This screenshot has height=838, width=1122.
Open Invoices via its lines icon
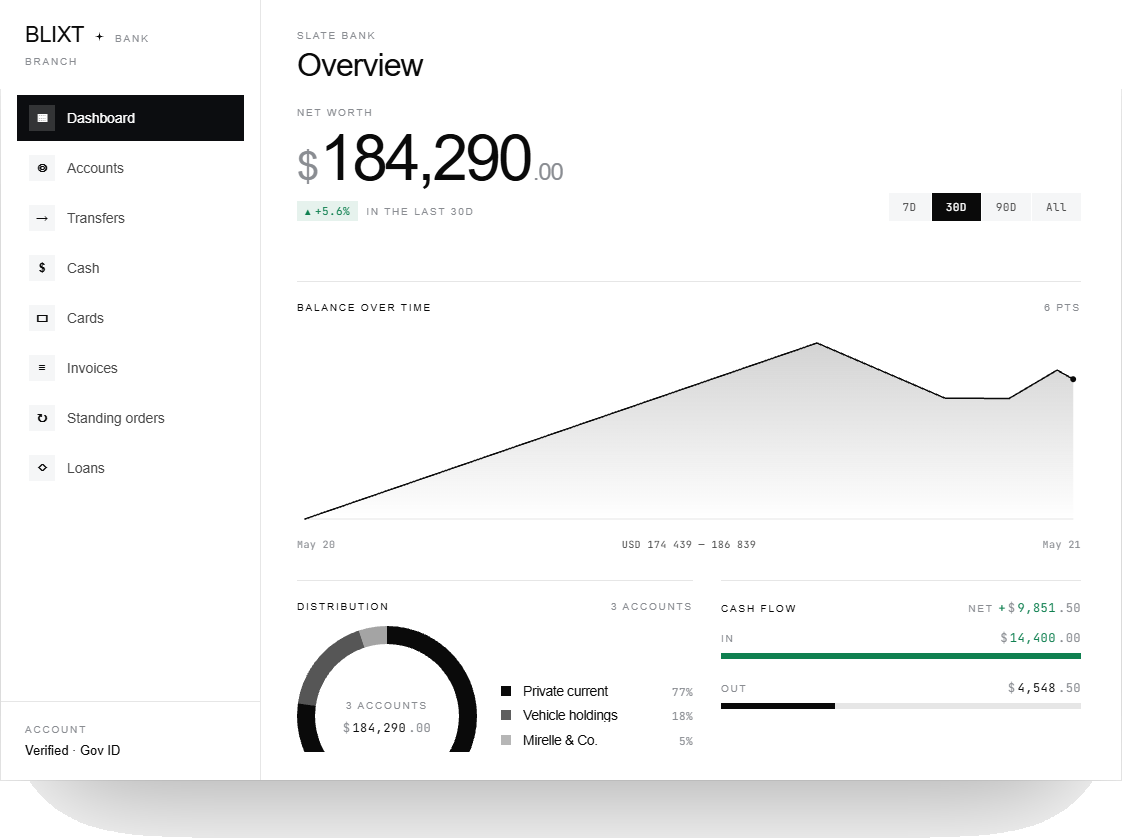click(42, 368)
